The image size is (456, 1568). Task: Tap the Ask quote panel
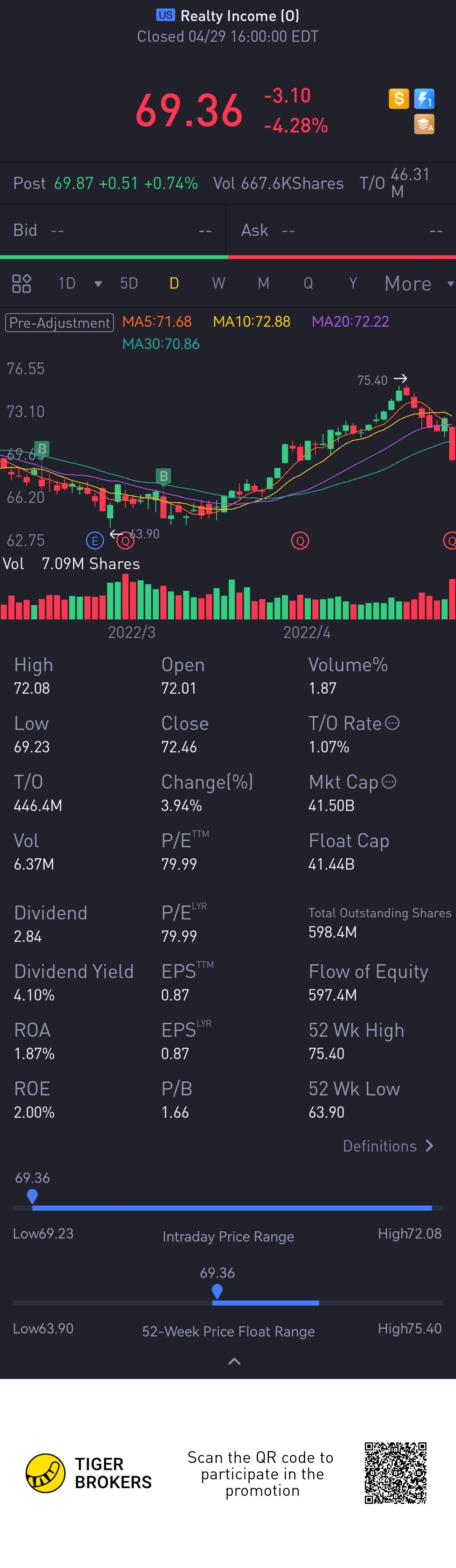tap(341, 230)
